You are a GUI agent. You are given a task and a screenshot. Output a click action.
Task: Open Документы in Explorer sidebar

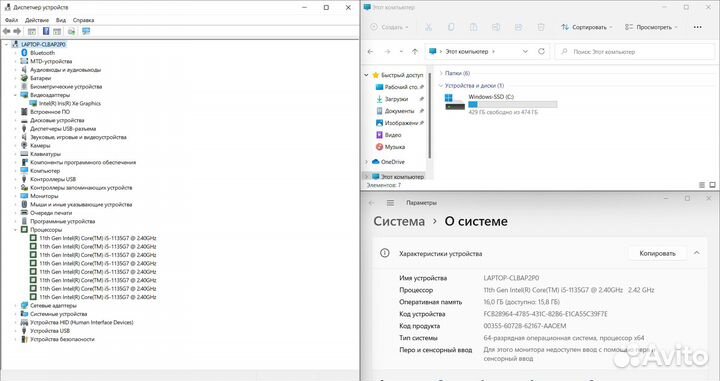[x=399, y=111]
